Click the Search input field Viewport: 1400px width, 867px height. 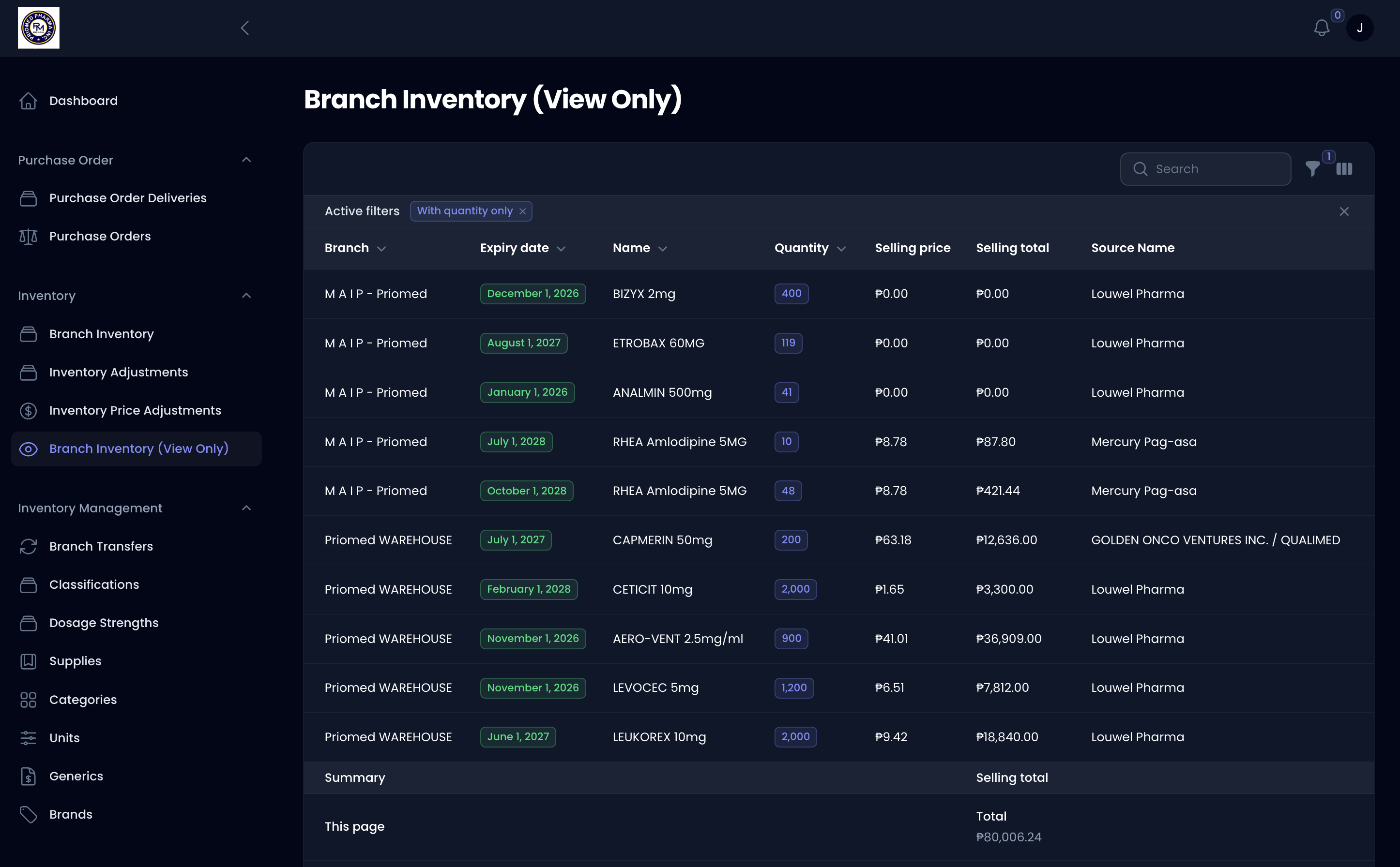(x=1205, y=168)
